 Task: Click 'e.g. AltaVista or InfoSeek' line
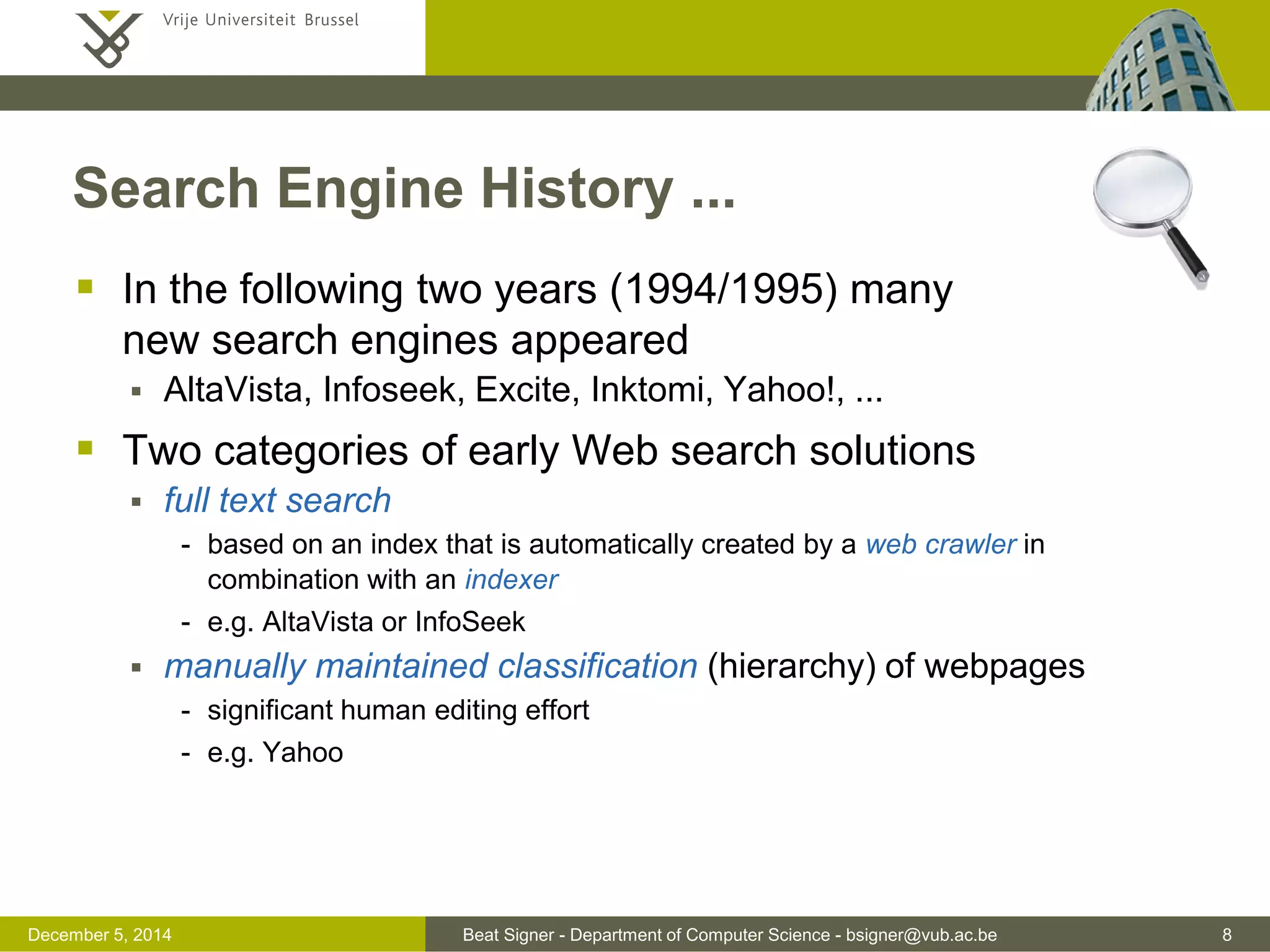(366, 622)
